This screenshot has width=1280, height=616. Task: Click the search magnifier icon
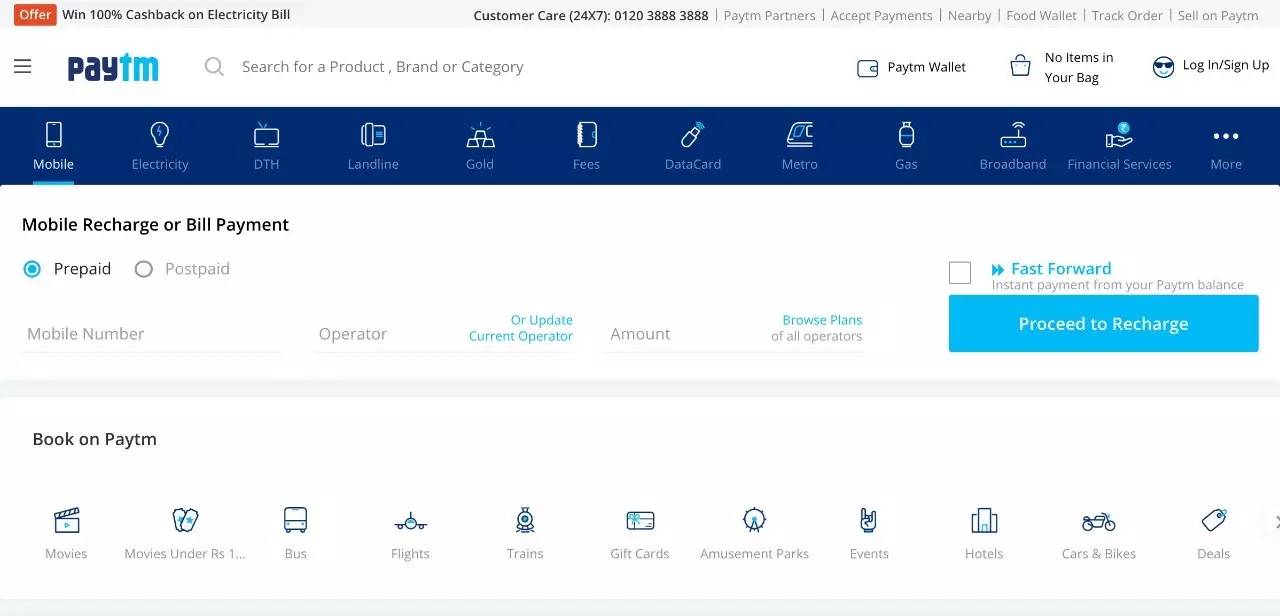pyautogui.click(x=214, y=67)
